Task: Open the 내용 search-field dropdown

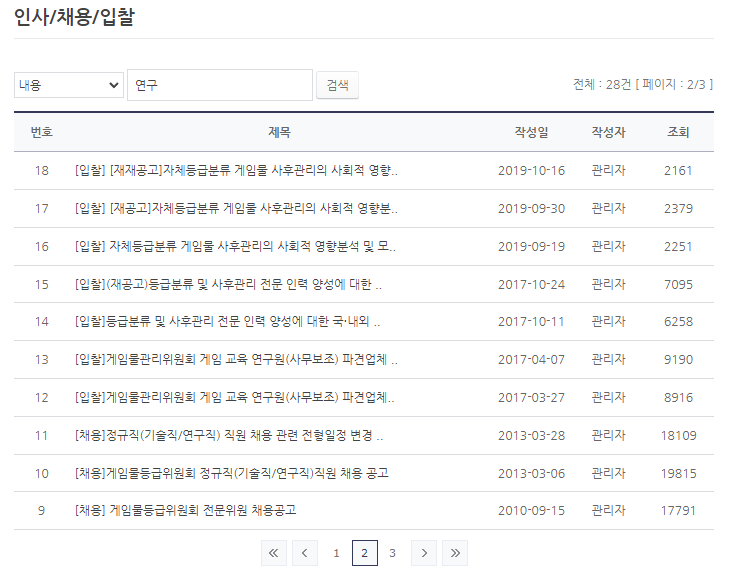Action: click(x=69, y=85)
